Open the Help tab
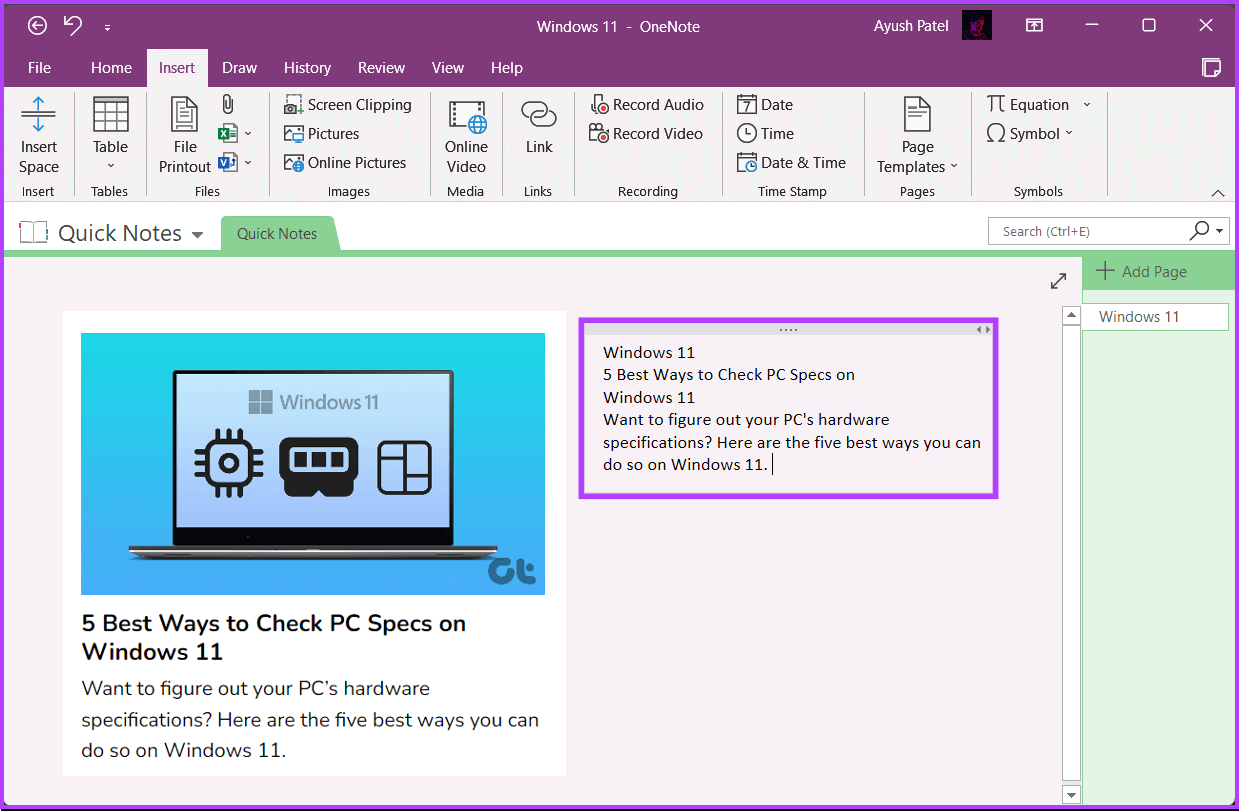This screenshot has height=811, width=1239. pyautogui.click(x=506, y=68)
